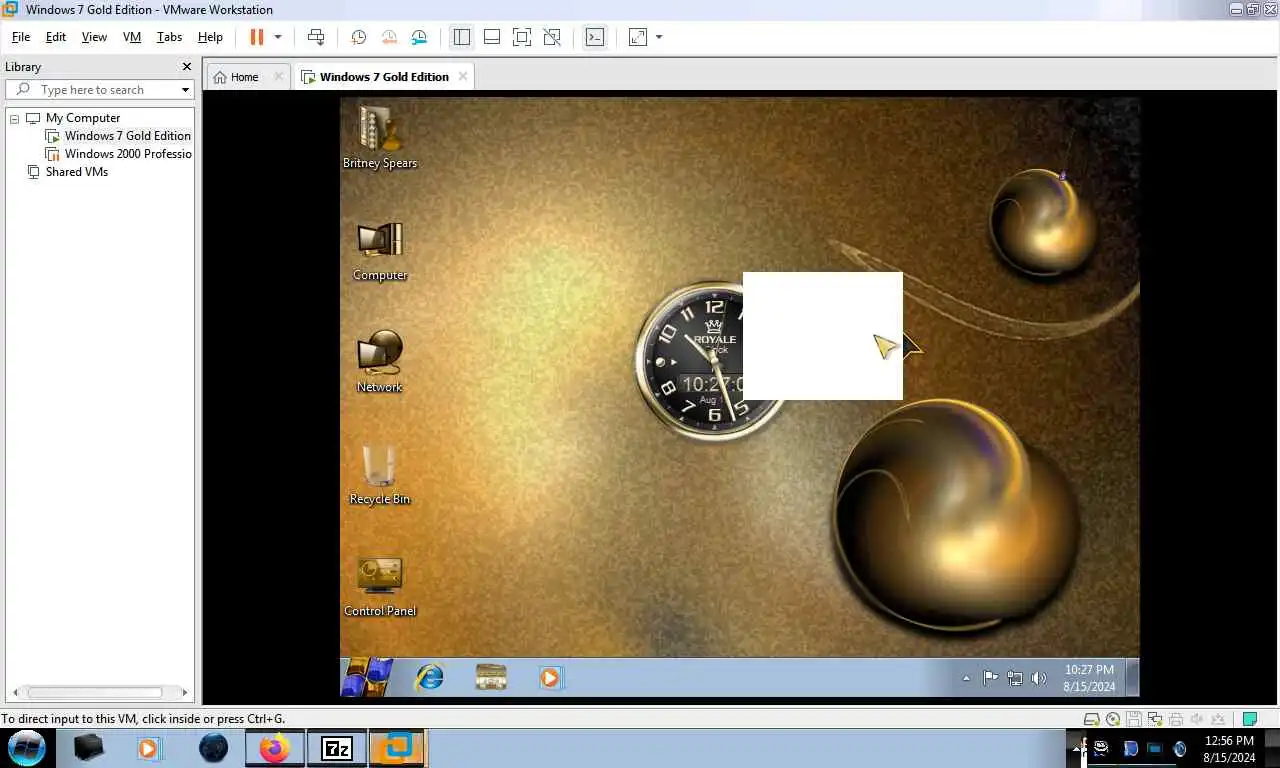Click the Control Panel icon in guest
This screenshot has width=1280, height=768.
coord(380,586)
